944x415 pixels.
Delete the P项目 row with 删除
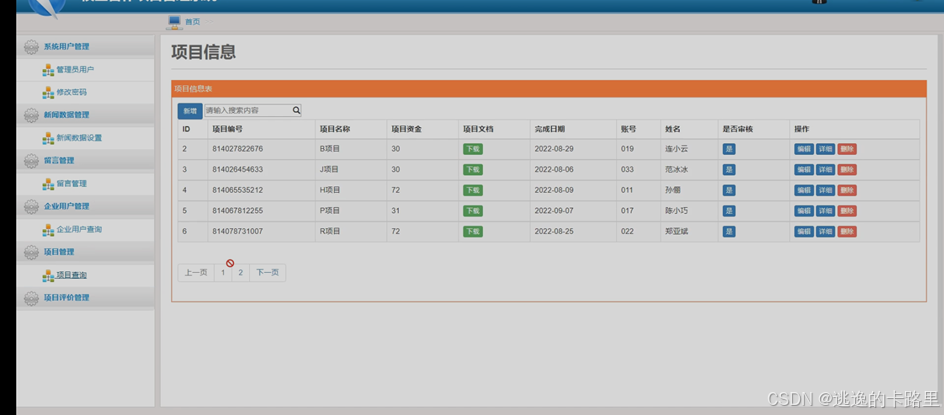[847, 211]
